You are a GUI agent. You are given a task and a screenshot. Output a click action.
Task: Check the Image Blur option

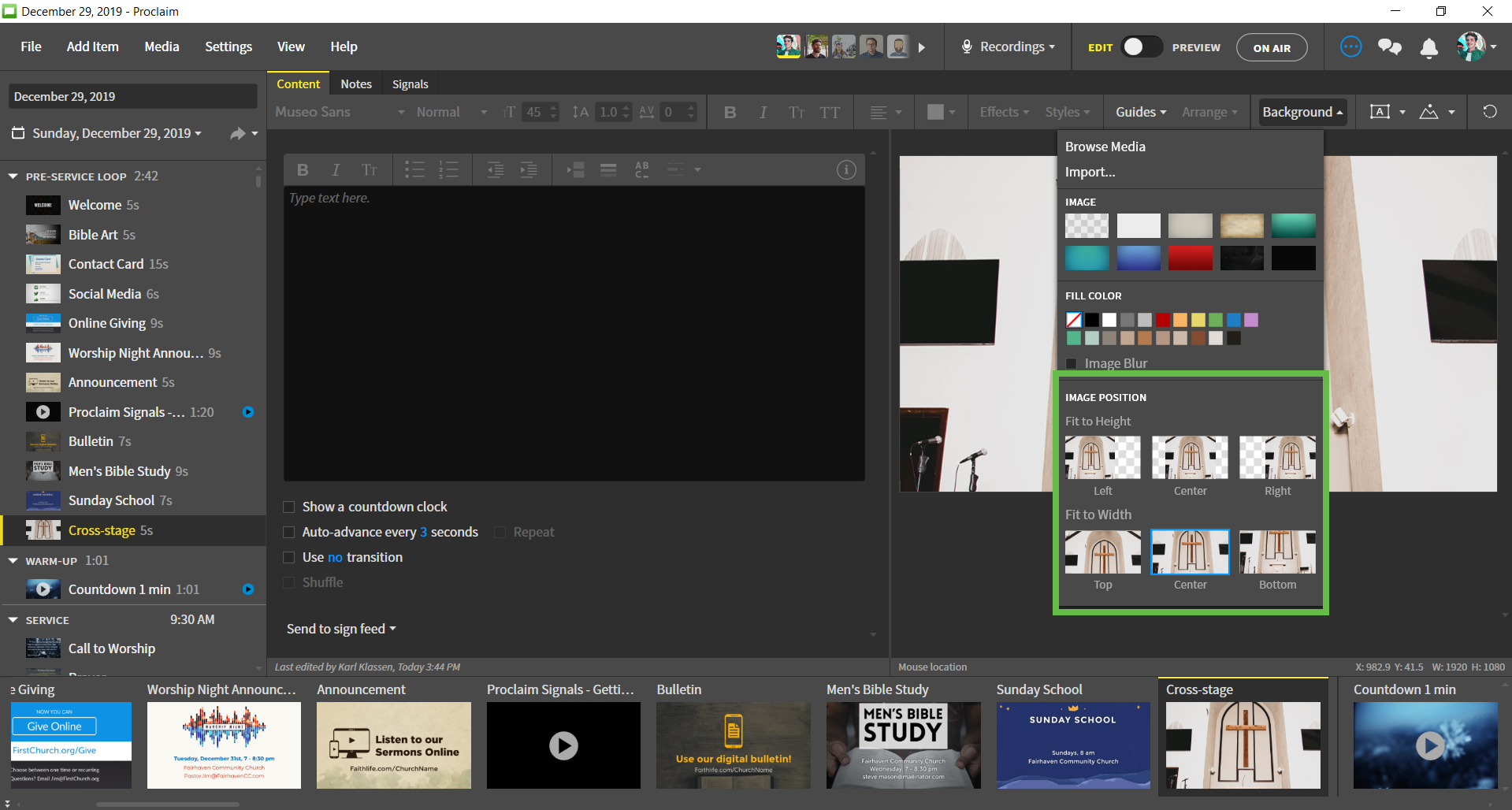1072,363
